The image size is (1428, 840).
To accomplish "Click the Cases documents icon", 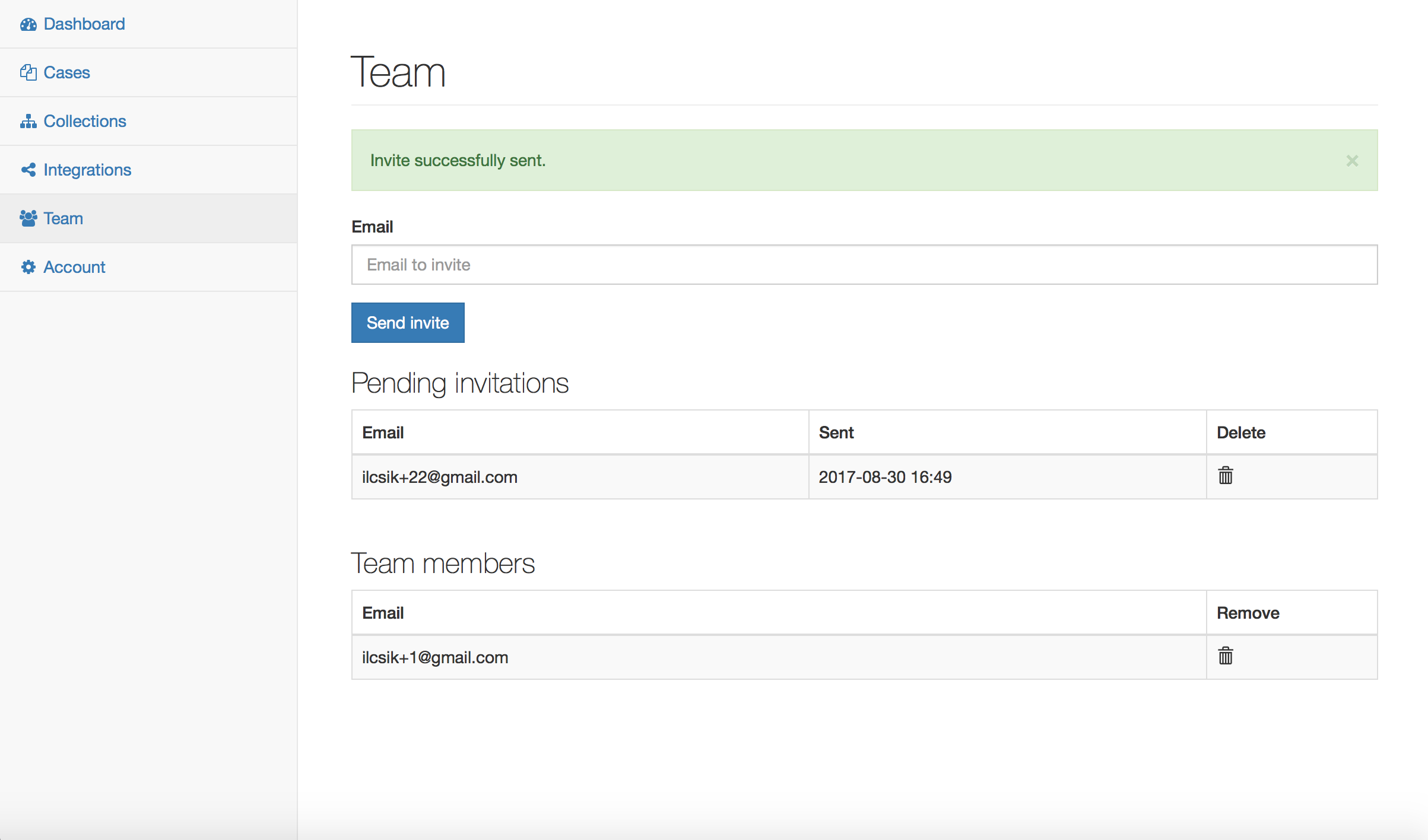I will 28,72.
